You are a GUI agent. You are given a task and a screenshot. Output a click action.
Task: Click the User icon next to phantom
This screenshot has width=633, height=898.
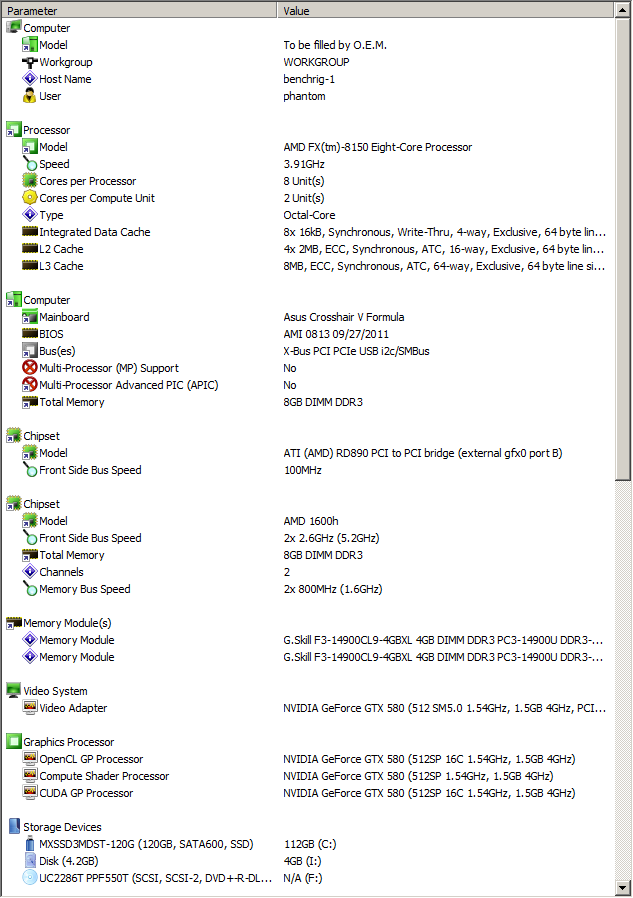(x=30, y=96)
